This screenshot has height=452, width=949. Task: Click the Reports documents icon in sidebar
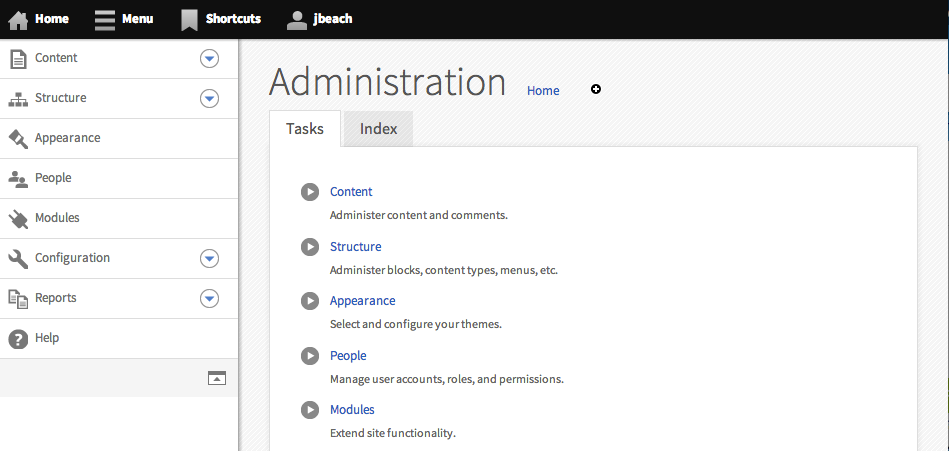click(18, 298)
